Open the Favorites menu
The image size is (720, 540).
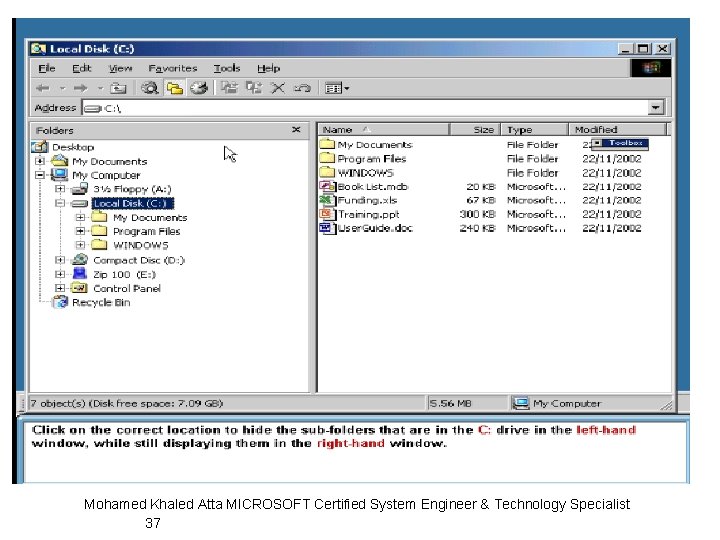tap(173, 68)
